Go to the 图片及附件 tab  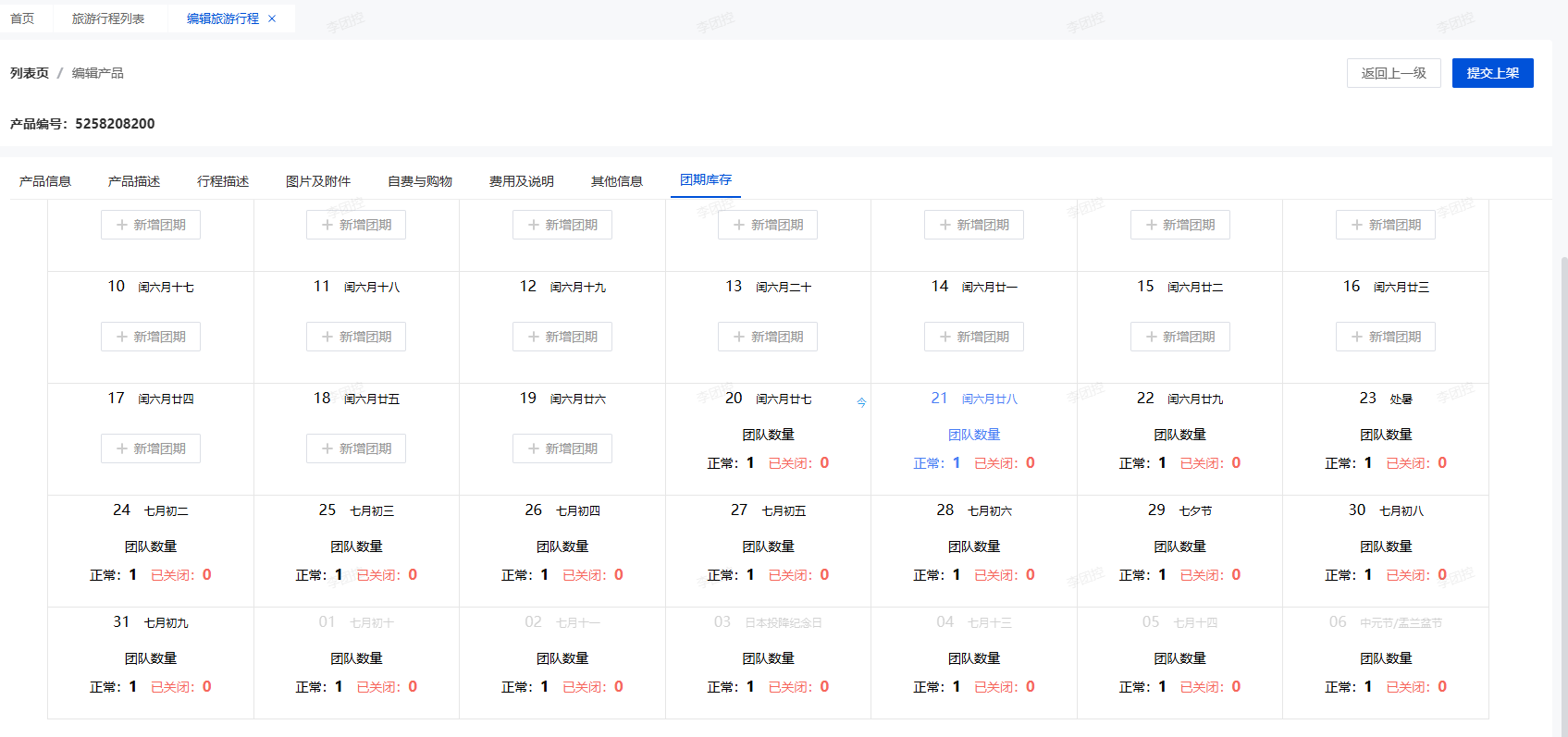(318, 181)
